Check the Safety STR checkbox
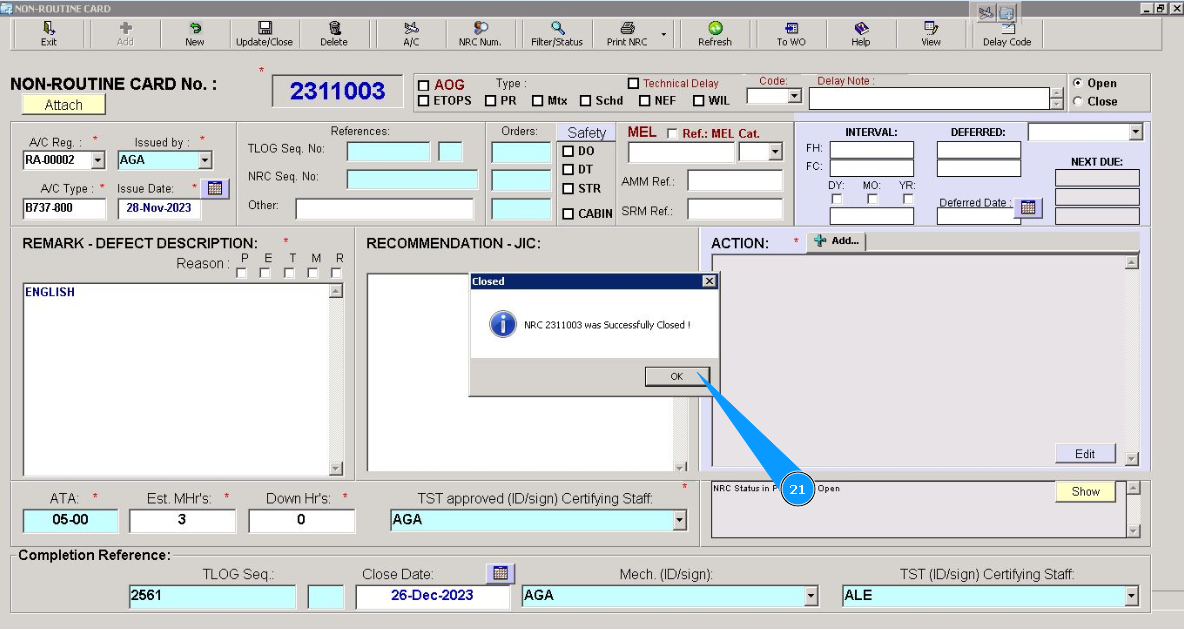The image size is (1184, 630). point(568,189)
